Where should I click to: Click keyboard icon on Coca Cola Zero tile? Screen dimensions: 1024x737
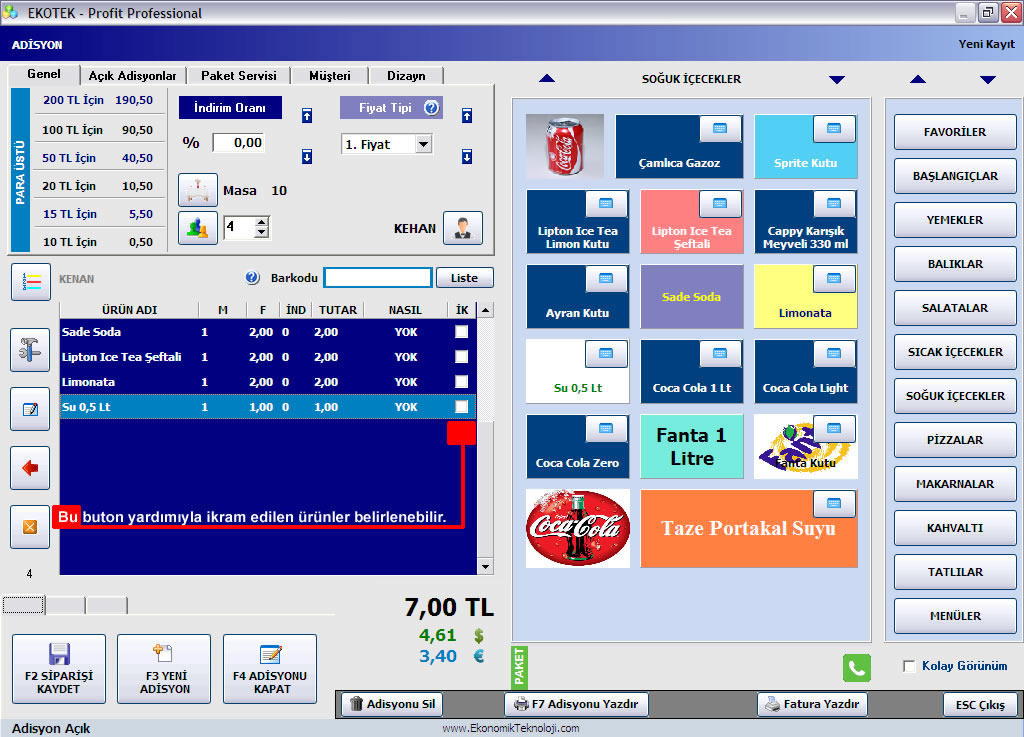[x=606, y=429]
